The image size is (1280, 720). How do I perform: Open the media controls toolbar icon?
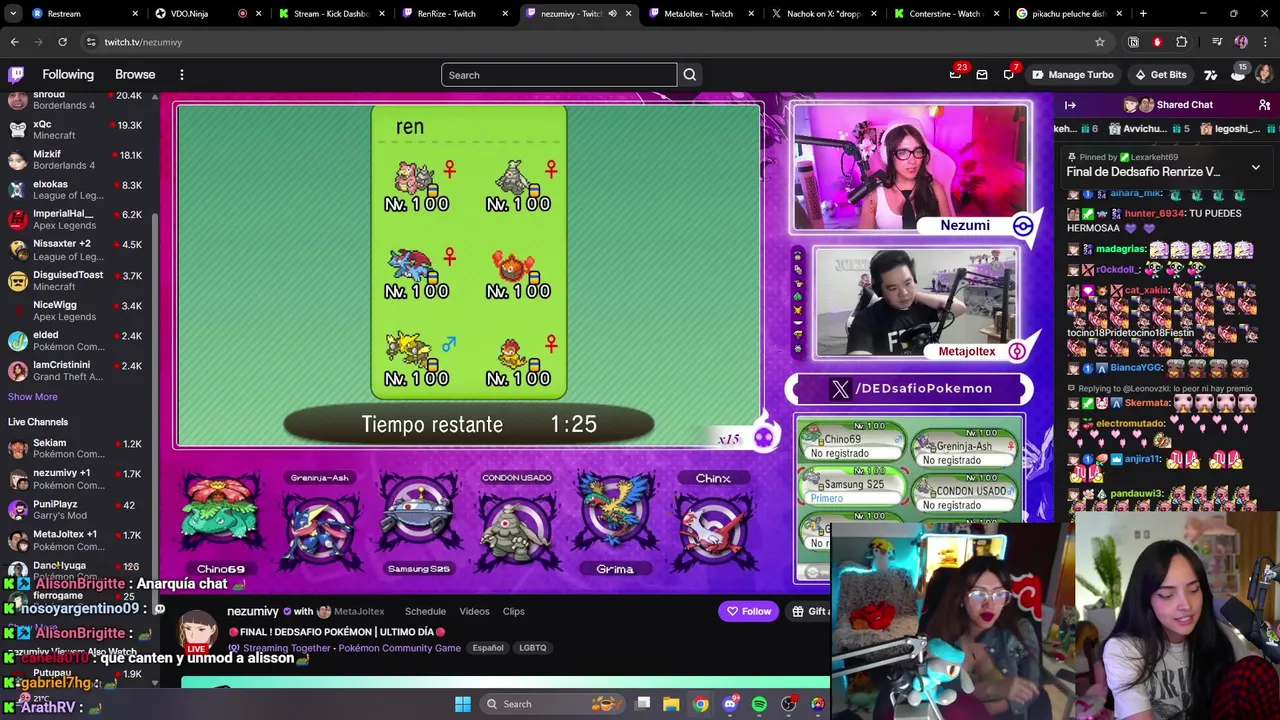1217,42
